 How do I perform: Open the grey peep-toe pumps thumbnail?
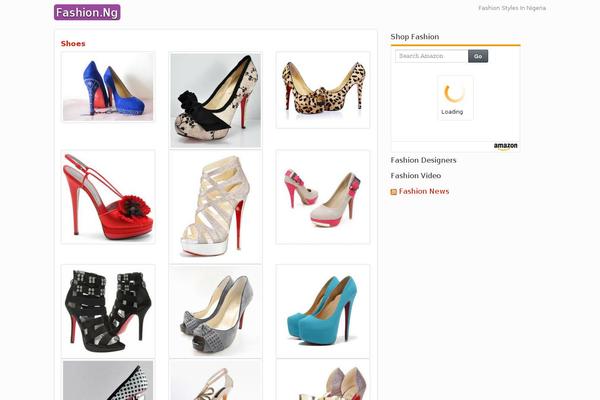[215, 311]
